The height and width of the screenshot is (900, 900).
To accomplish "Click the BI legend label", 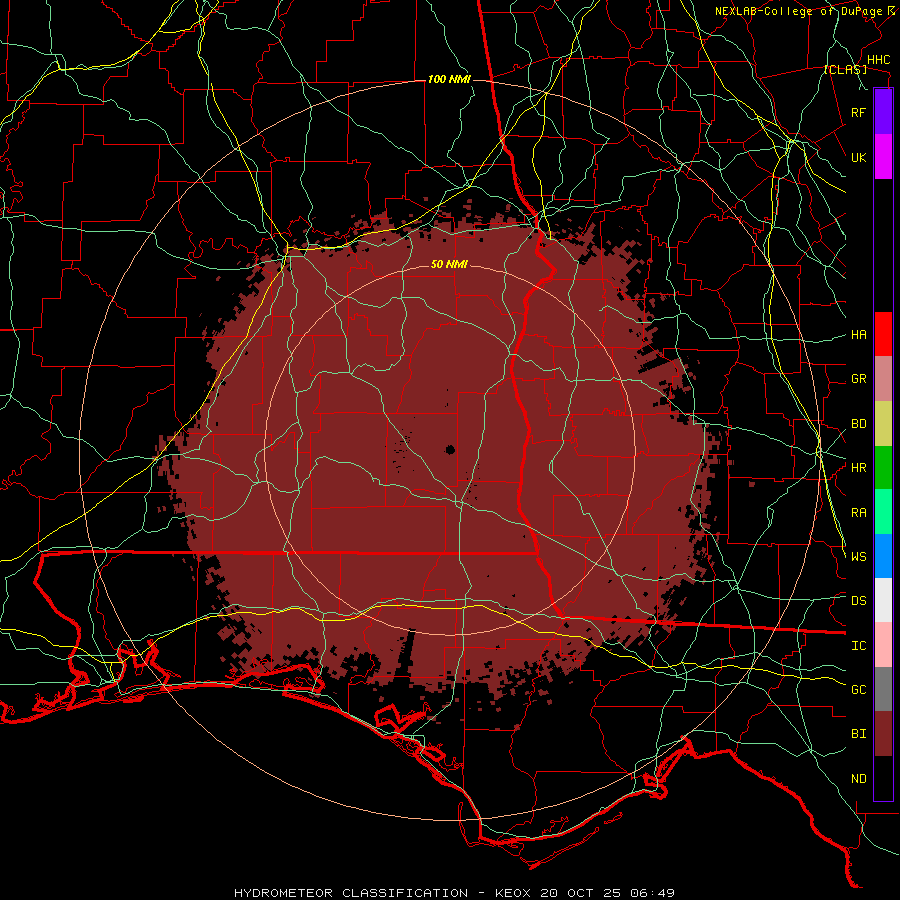I will pyautogui.click(x=858, y=734).
